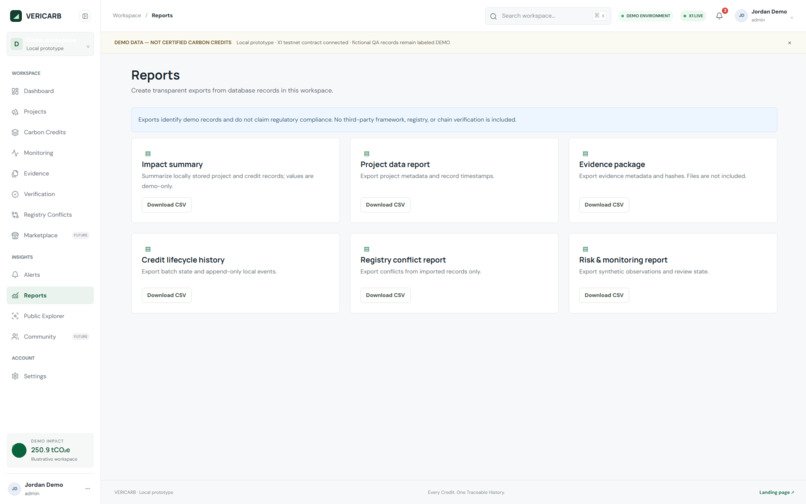This screenshot has width=806, height=504.
Task: Click the Alerts bell icon in the sidebar
Action: point(15,275)
